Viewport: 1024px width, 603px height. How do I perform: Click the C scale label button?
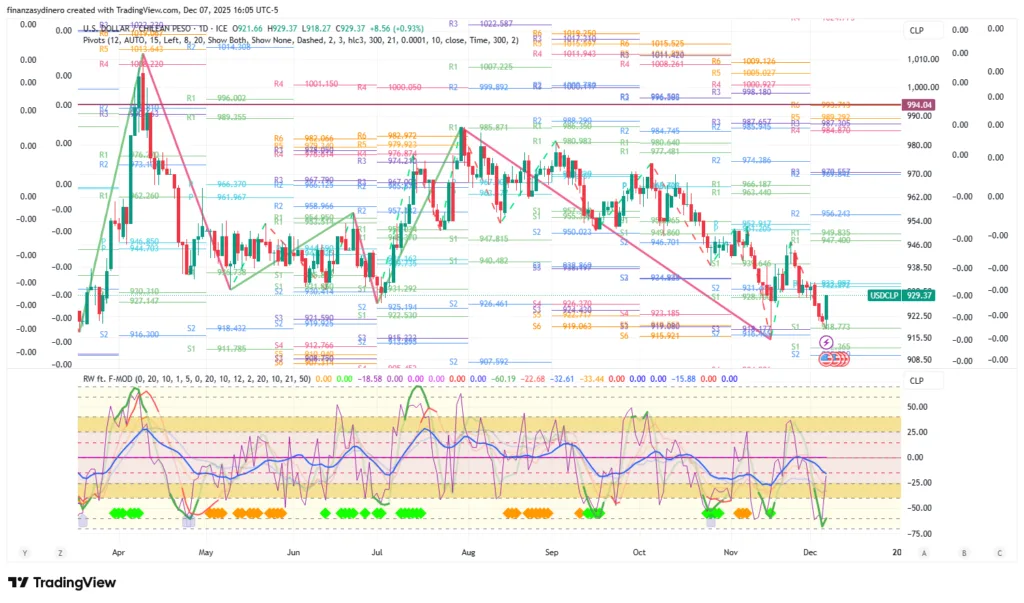point(999,552)
